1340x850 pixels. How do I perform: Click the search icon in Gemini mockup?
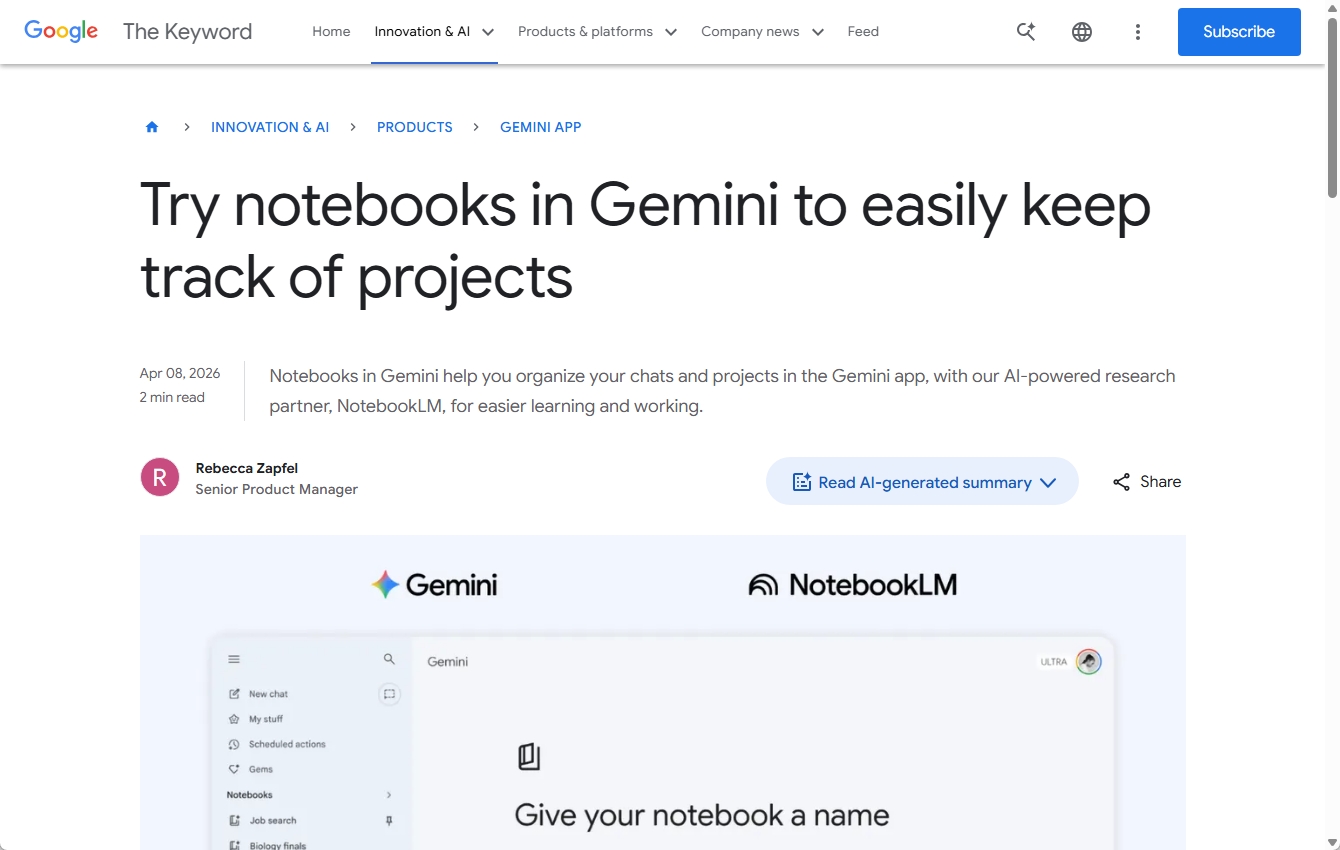click(x=389, y=659)
